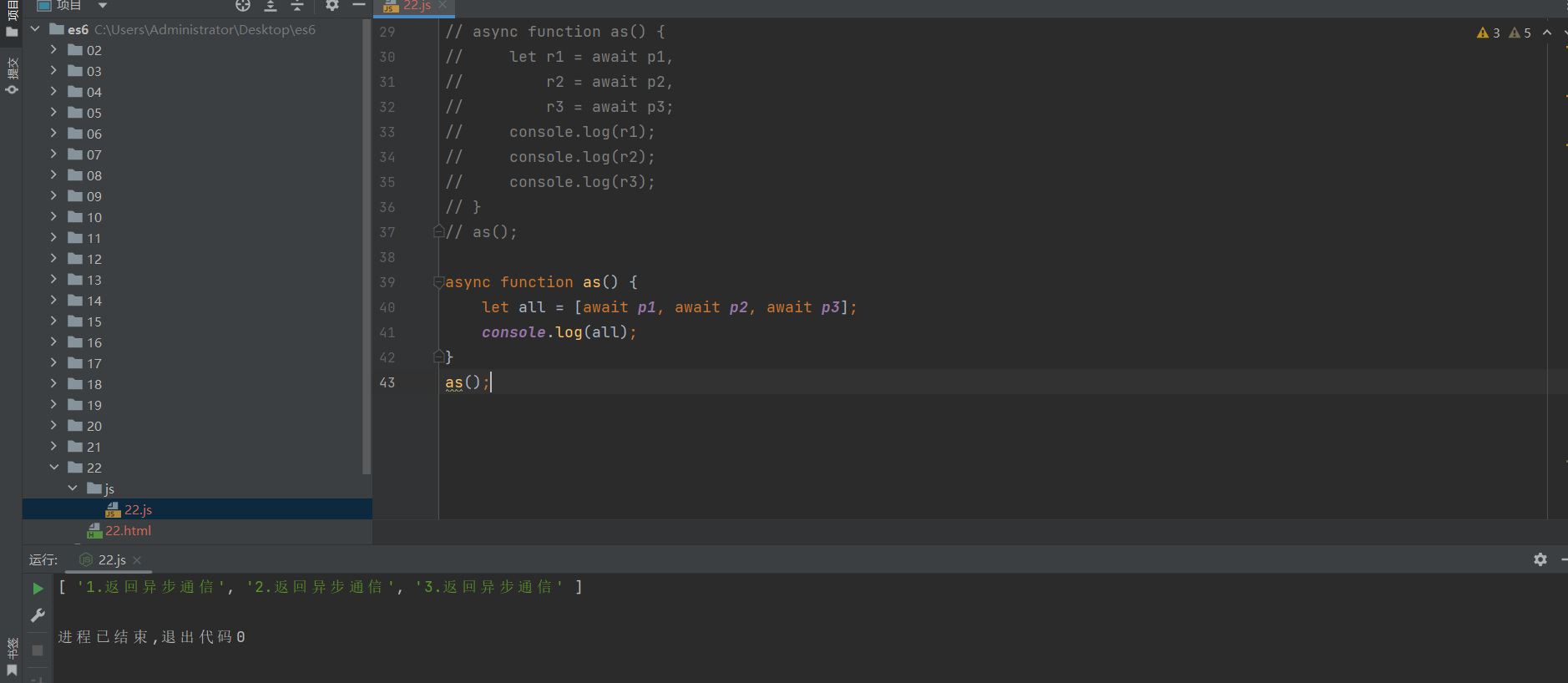The height and width of the screenshot is (683, 1568).
Task: Click the process finished exit code text
Action: 151,637
